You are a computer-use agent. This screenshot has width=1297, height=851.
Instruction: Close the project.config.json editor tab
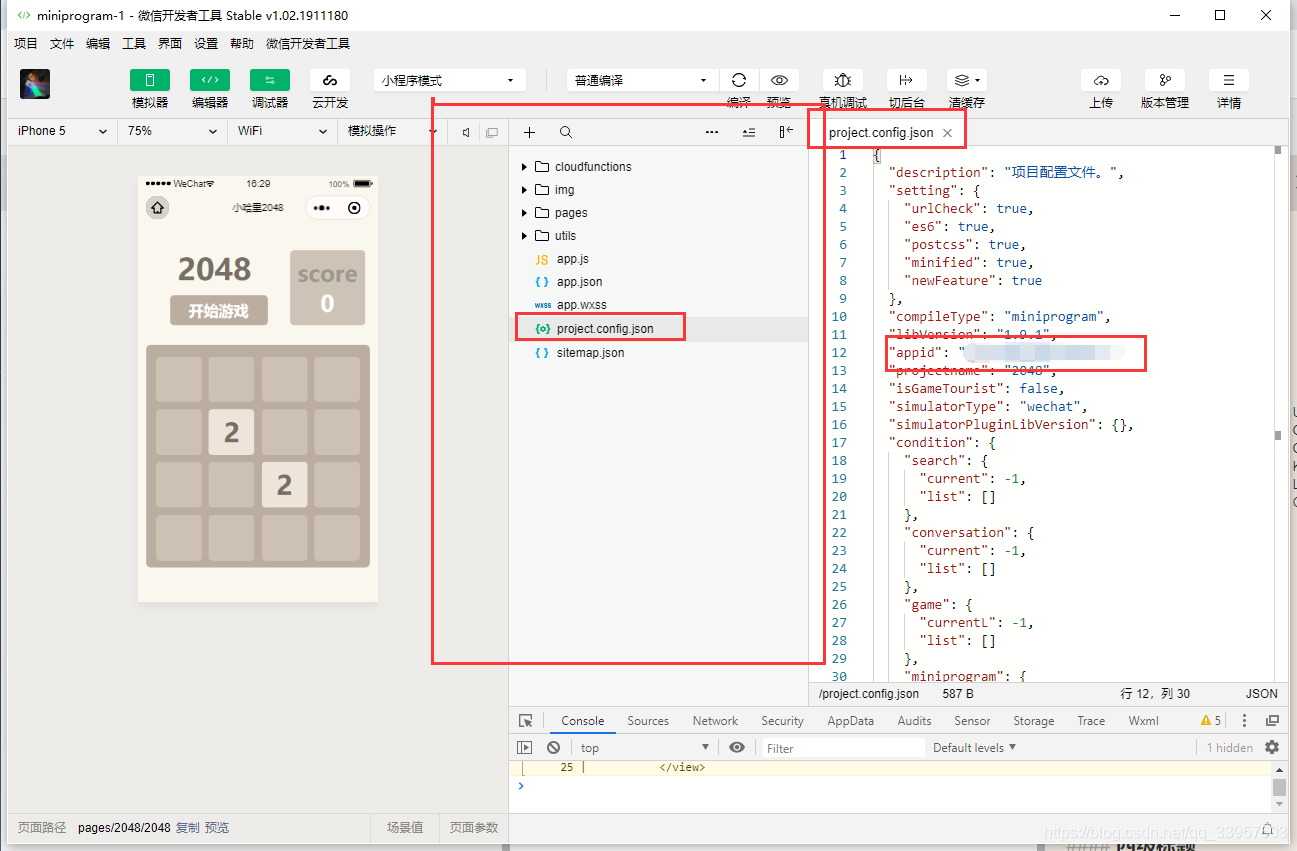pos(947,133)
